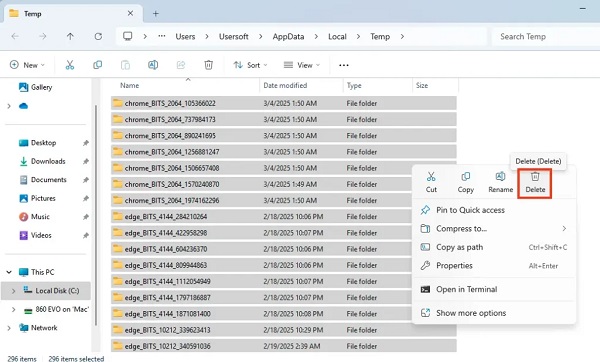This screenshot has height=362, width=600.
Task: Select folder edge_BITS_4144_284210264
Action: 284,217
